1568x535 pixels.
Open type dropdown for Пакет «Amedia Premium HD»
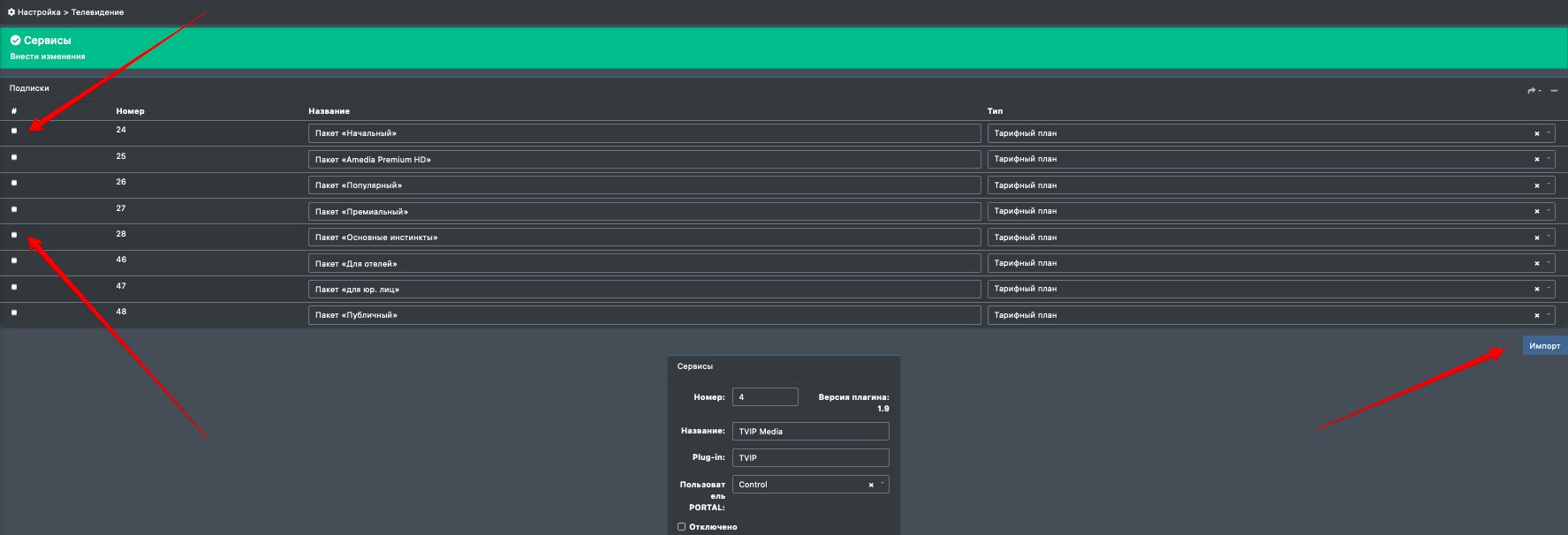pos(1549,159)
